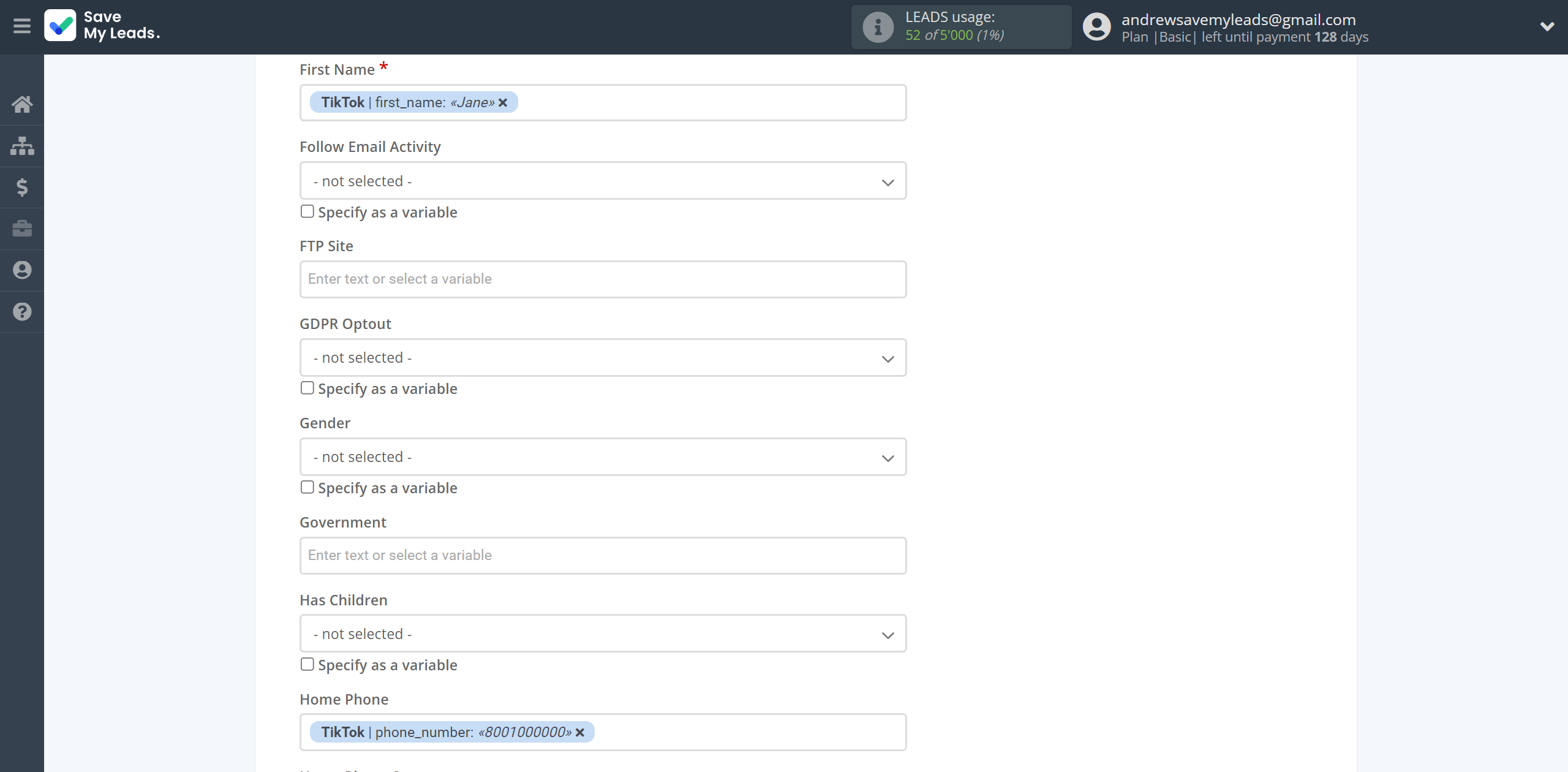The width and height of the screenshot is (1568, 772).
Task: Toggle Specify as a variable for GDPR Optout
Action: (x=306, y=388)
